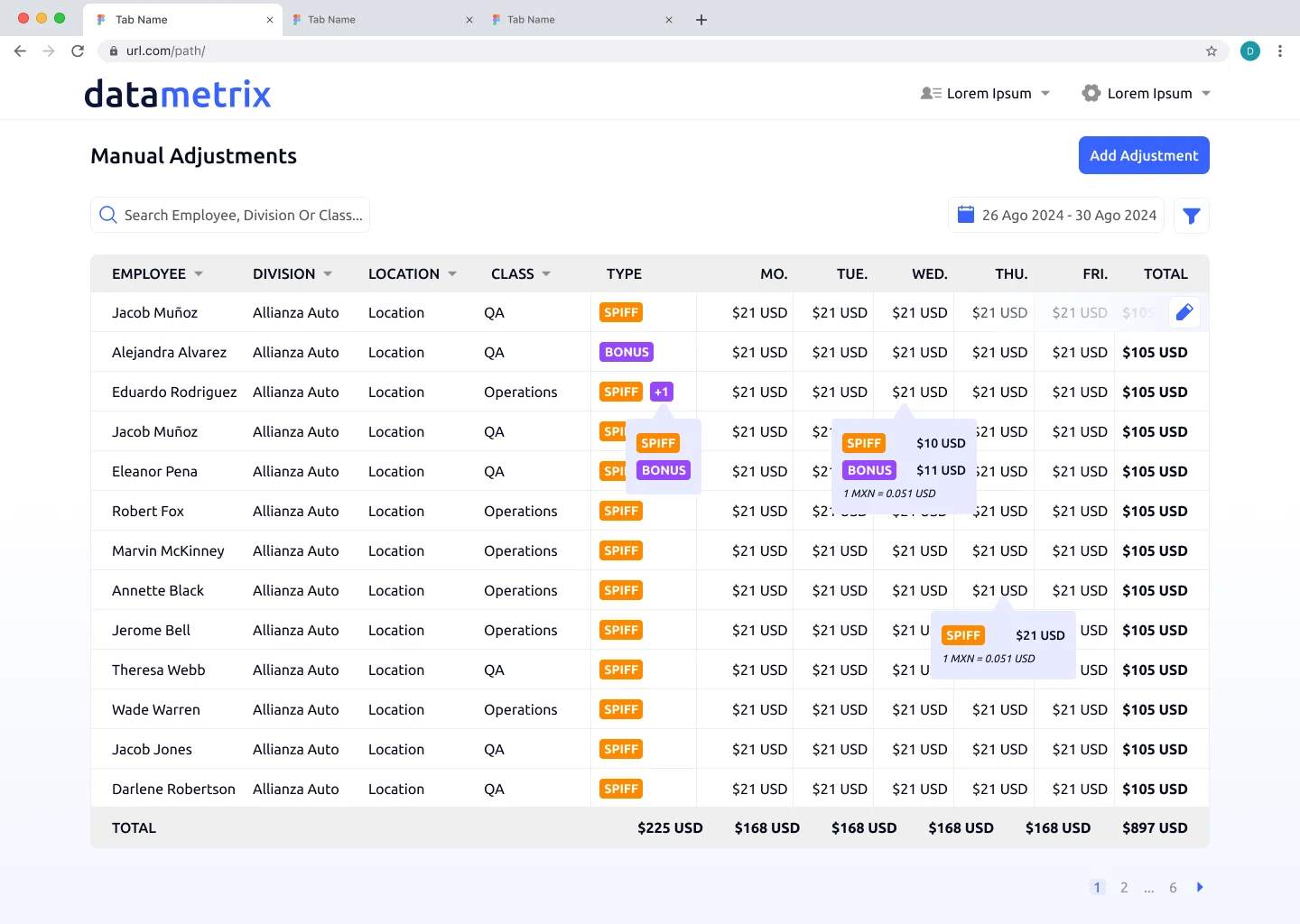Select page 1 in pagination
1300x924 pixels.
pyautogui.click(x=1097, y=887)
